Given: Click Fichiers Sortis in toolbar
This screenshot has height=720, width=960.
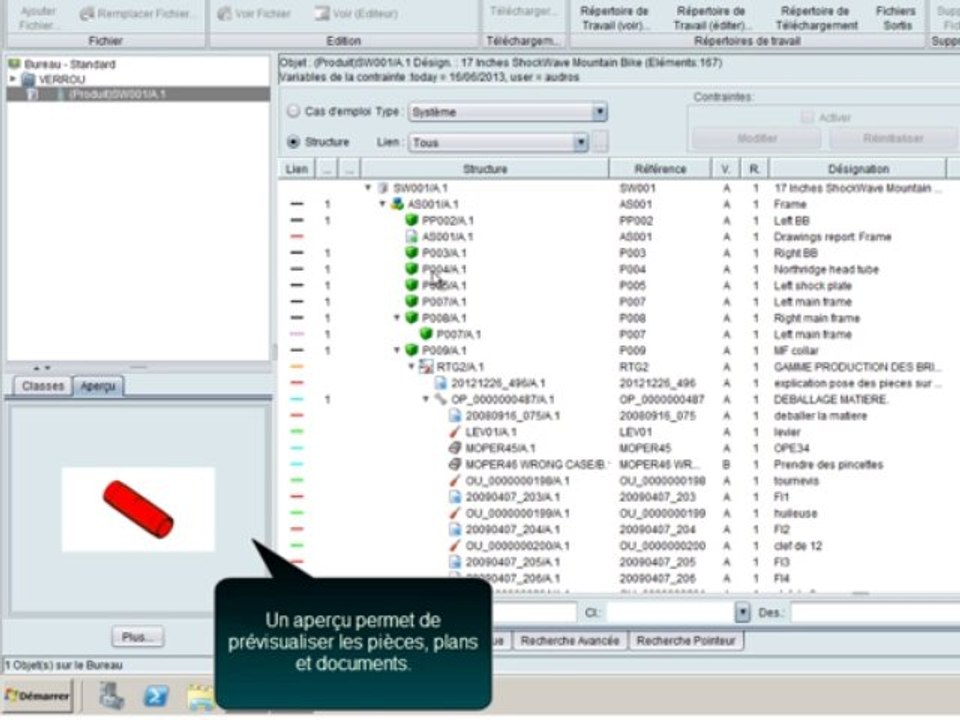Looking at the screenshot, I should pyautogui.click(x=895, y=18).
